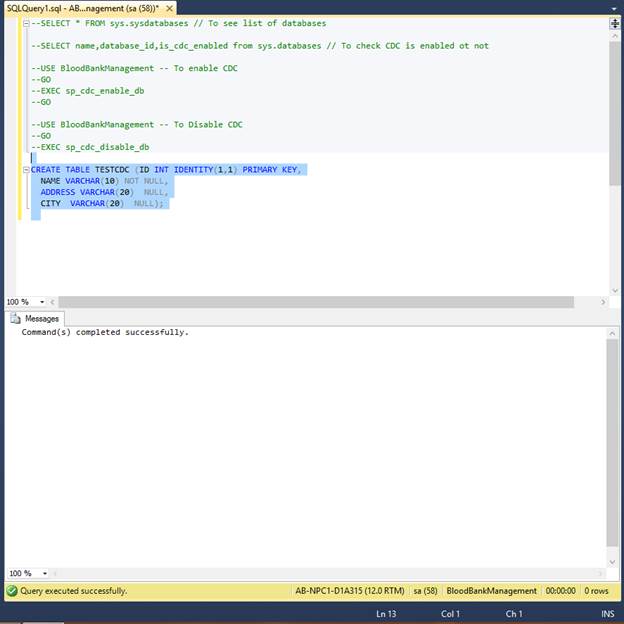Click the 'ADDRESS VARCHAR(20) NULL' line

click(104, 192)
